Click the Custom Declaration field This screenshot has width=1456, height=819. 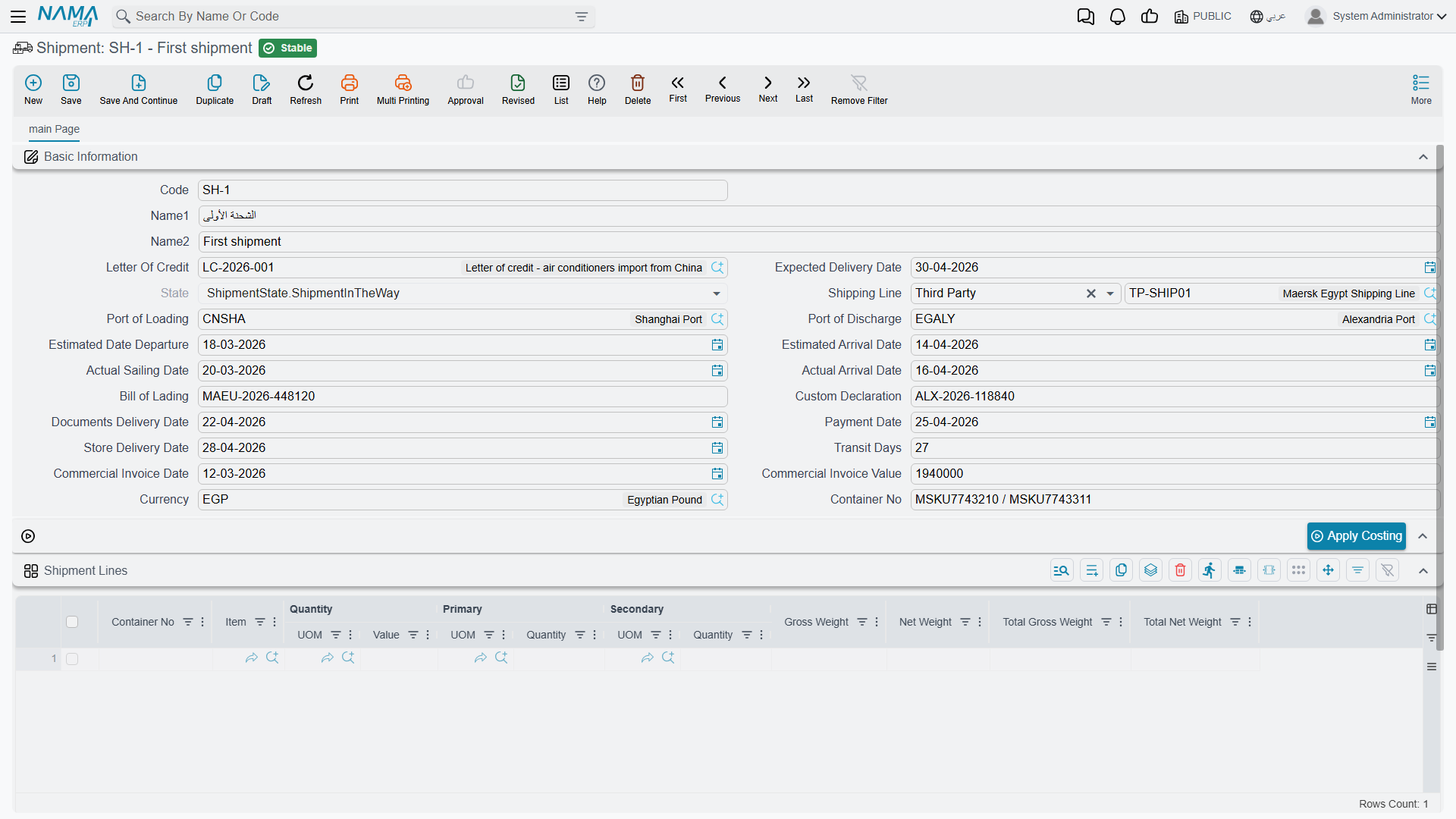(x=1174, y=397)
